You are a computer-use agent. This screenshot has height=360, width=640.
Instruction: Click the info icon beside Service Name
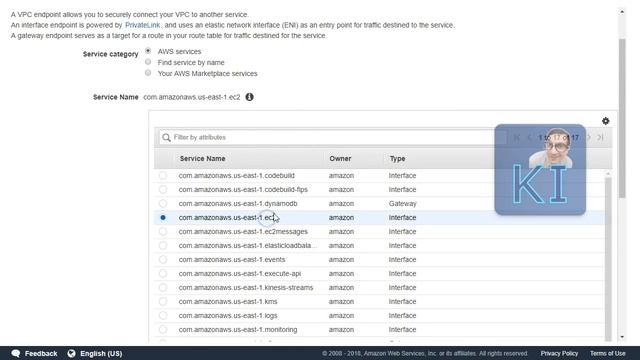(x=249, y=97)
